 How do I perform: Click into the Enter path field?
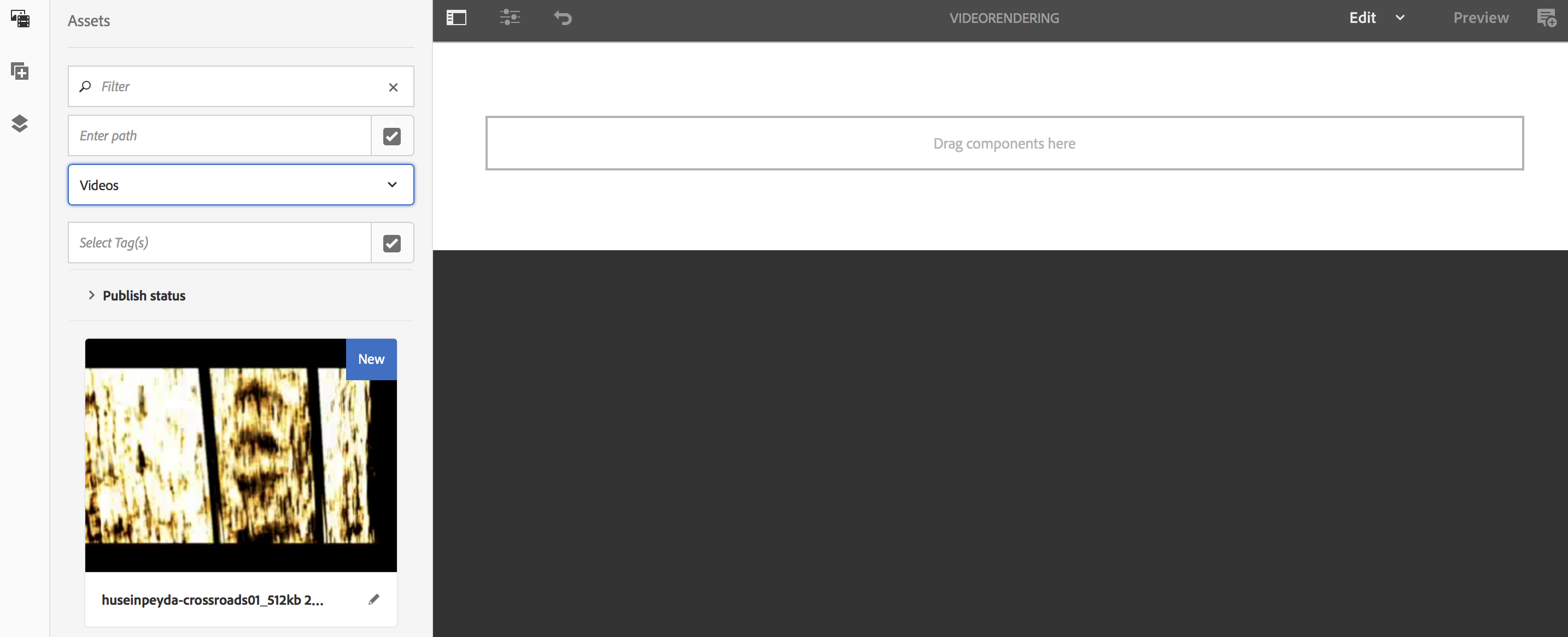tap(219, 135)
